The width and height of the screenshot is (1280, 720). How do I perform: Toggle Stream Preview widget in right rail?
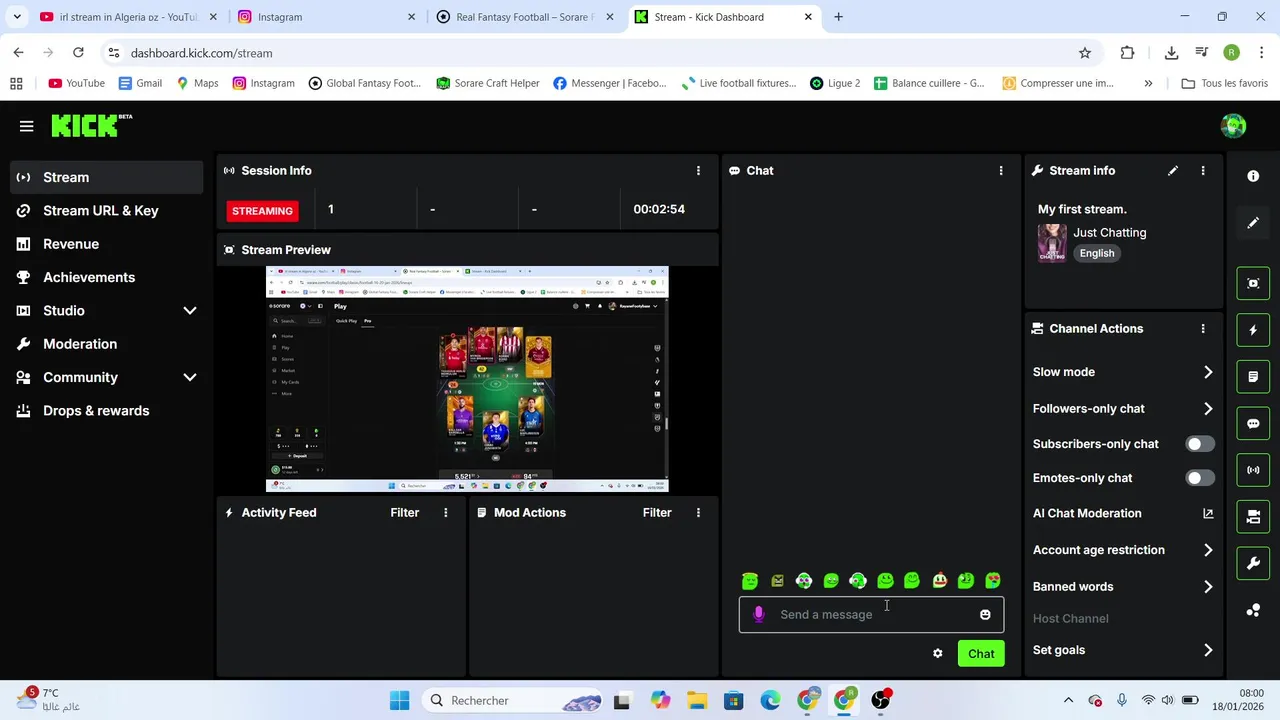coord(1253,283)
